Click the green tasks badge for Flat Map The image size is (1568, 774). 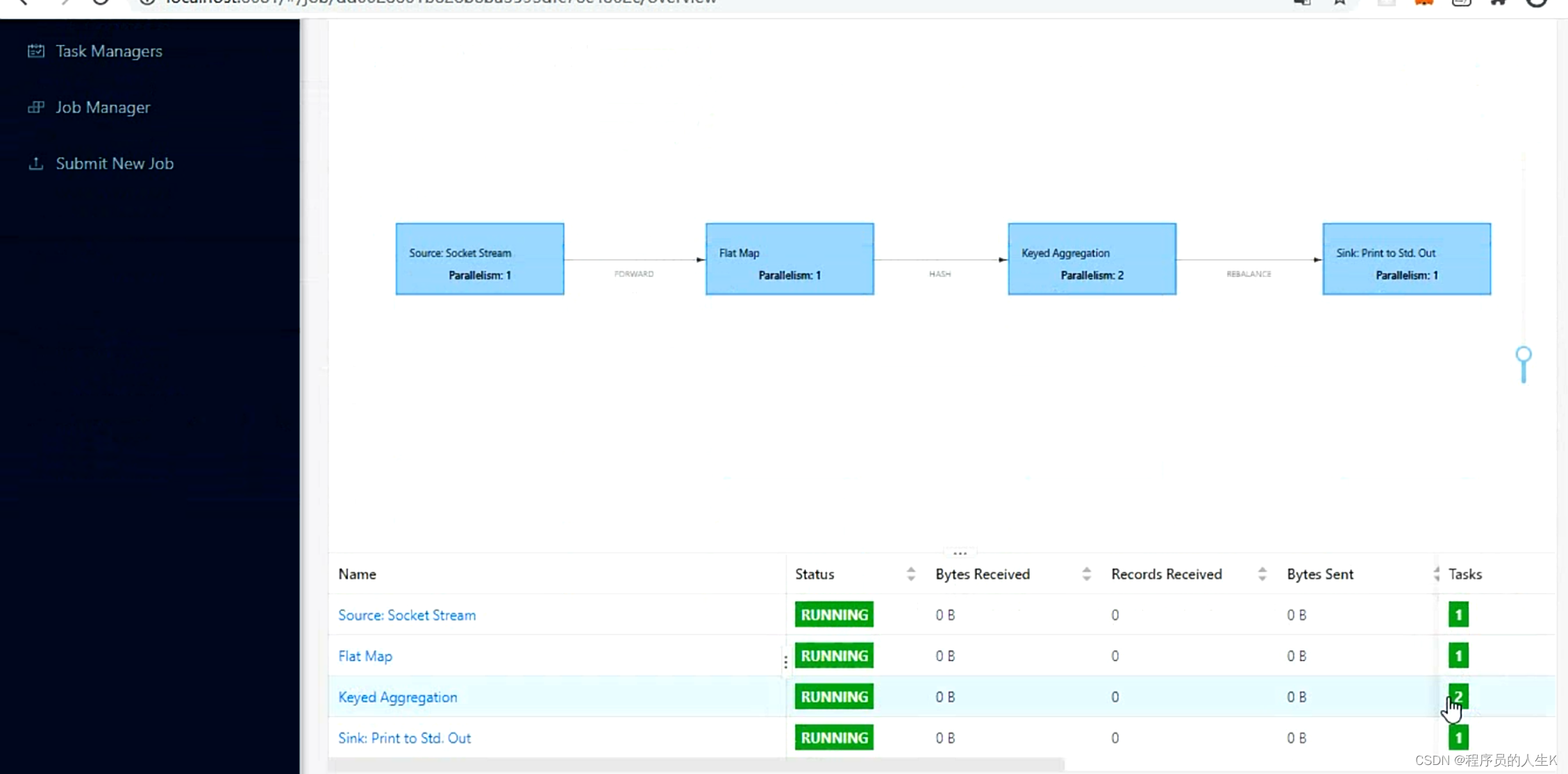[x=1458, y=656]
